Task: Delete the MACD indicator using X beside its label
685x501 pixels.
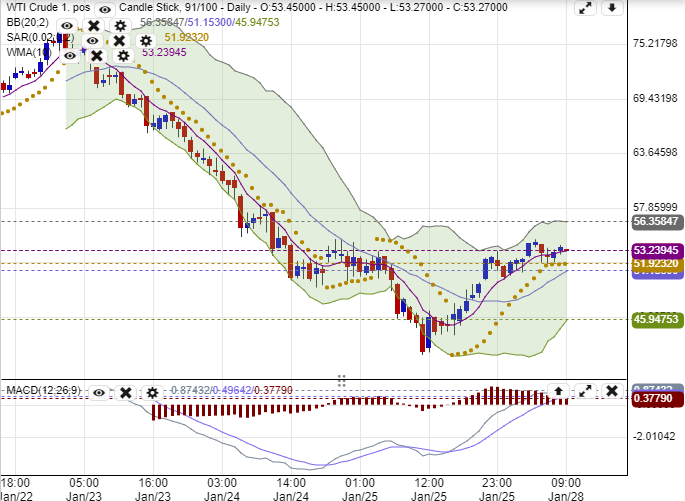Action: [x=125, y=393]
